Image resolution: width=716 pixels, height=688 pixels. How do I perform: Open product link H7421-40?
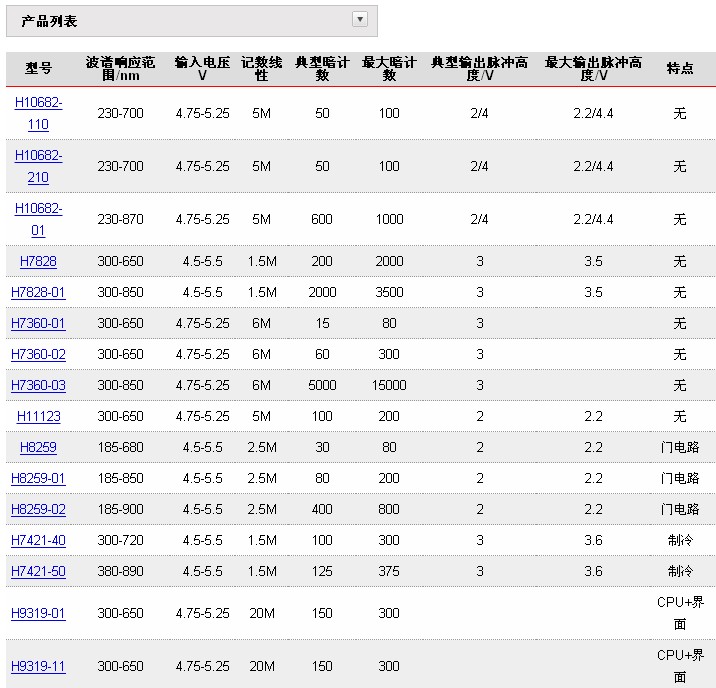pyautogui.click(x=38, y=541)
